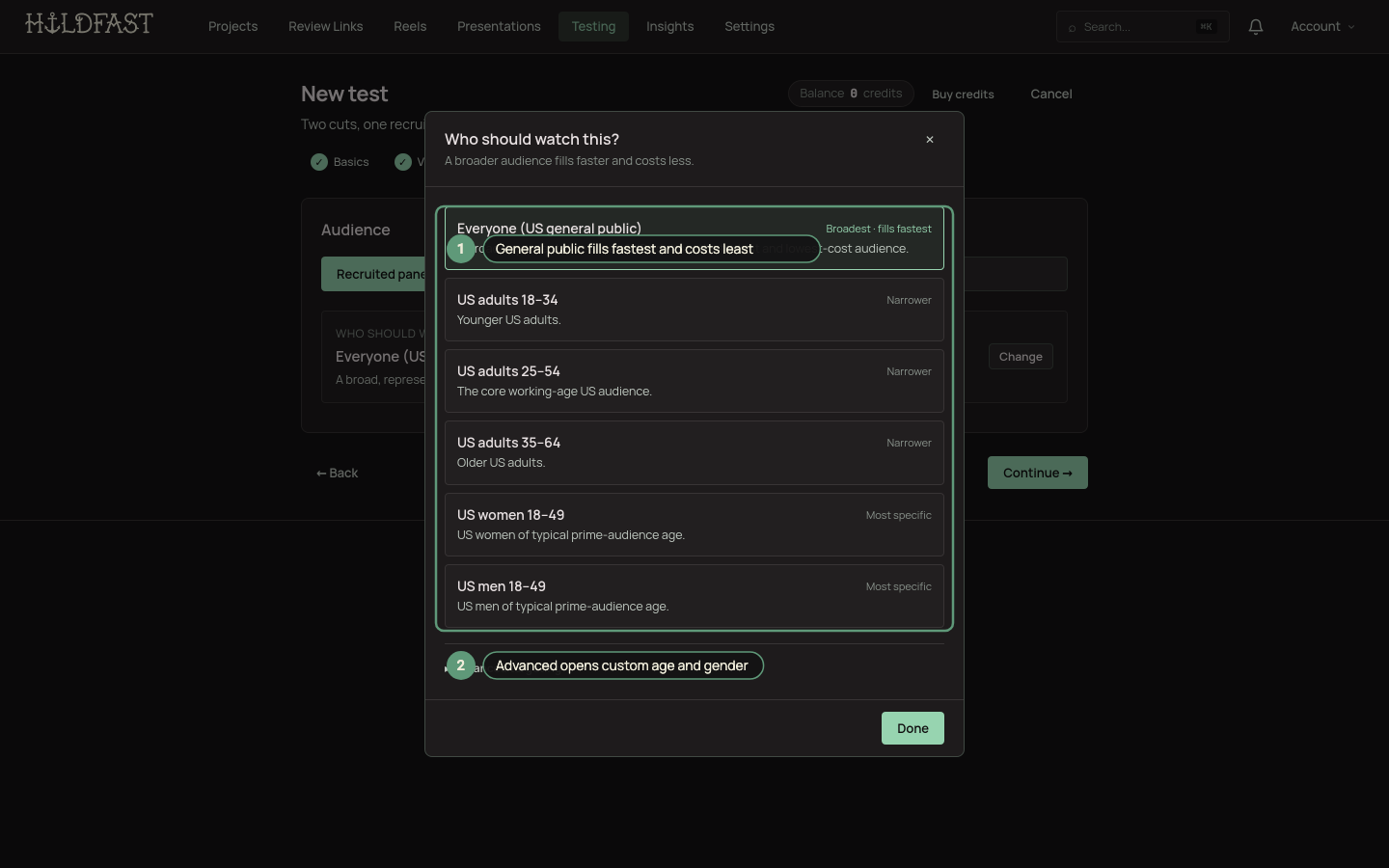This screenshot has width=1389, height=868.
Task: Click 'Narrower' tag on US adults 18–34 row
Action: (909, 300)
